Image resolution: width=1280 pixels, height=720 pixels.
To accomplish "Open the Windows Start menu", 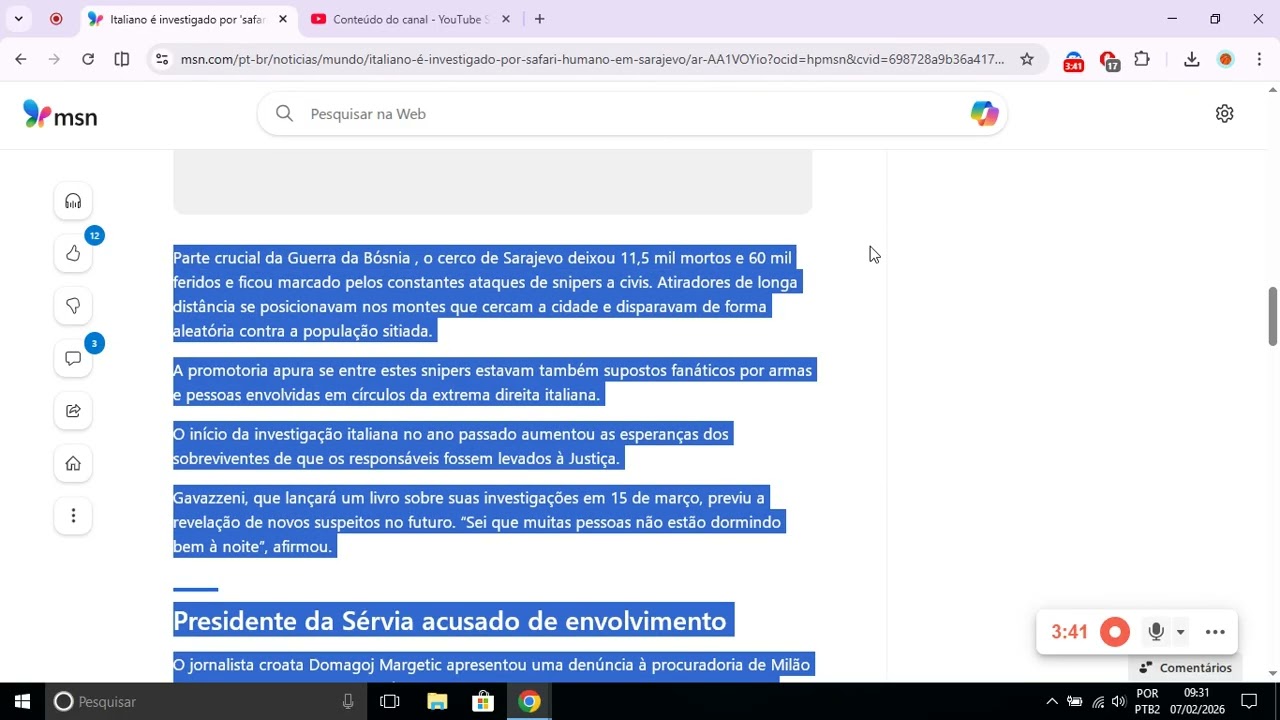I will [x=22, y=701].
